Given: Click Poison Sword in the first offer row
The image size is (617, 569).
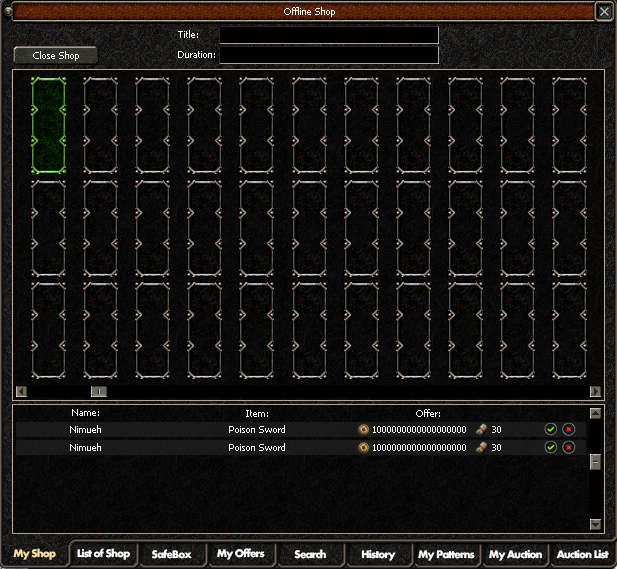Looking at the screenshot, I should pyautogui.click(x=257, y=429).
